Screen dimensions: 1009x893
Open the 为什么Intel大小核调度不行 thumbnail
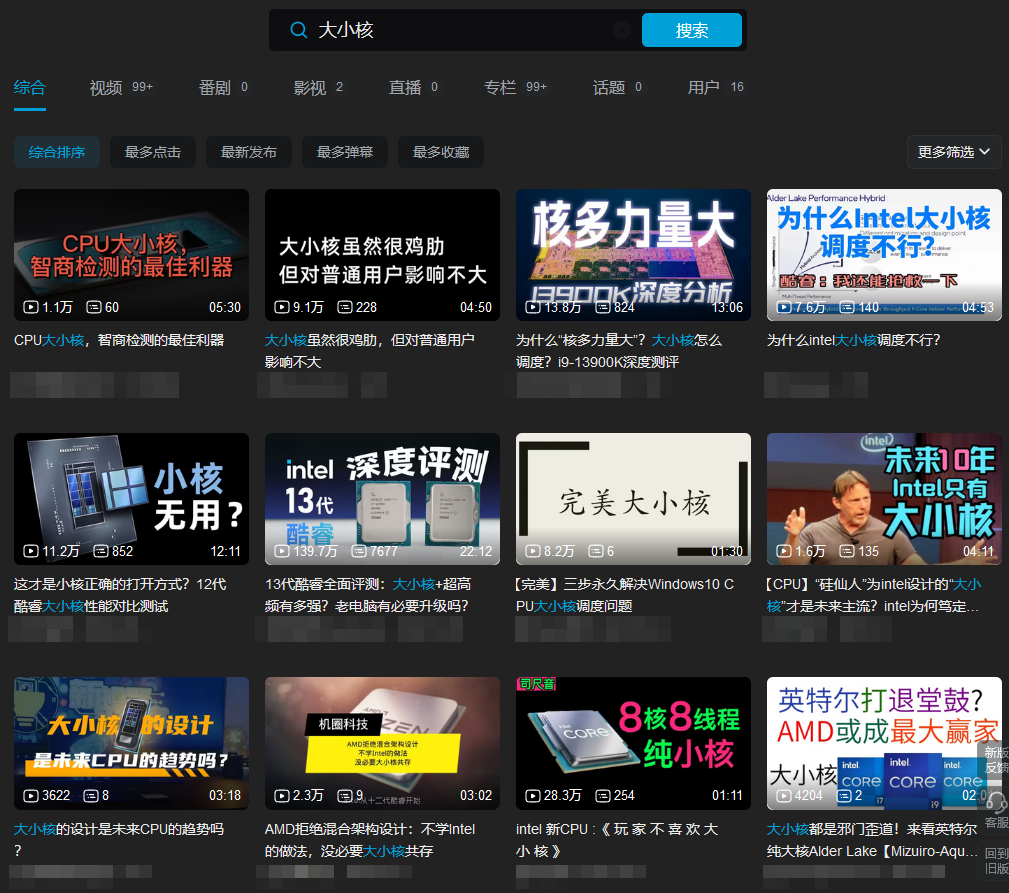[x=884, y=255]
